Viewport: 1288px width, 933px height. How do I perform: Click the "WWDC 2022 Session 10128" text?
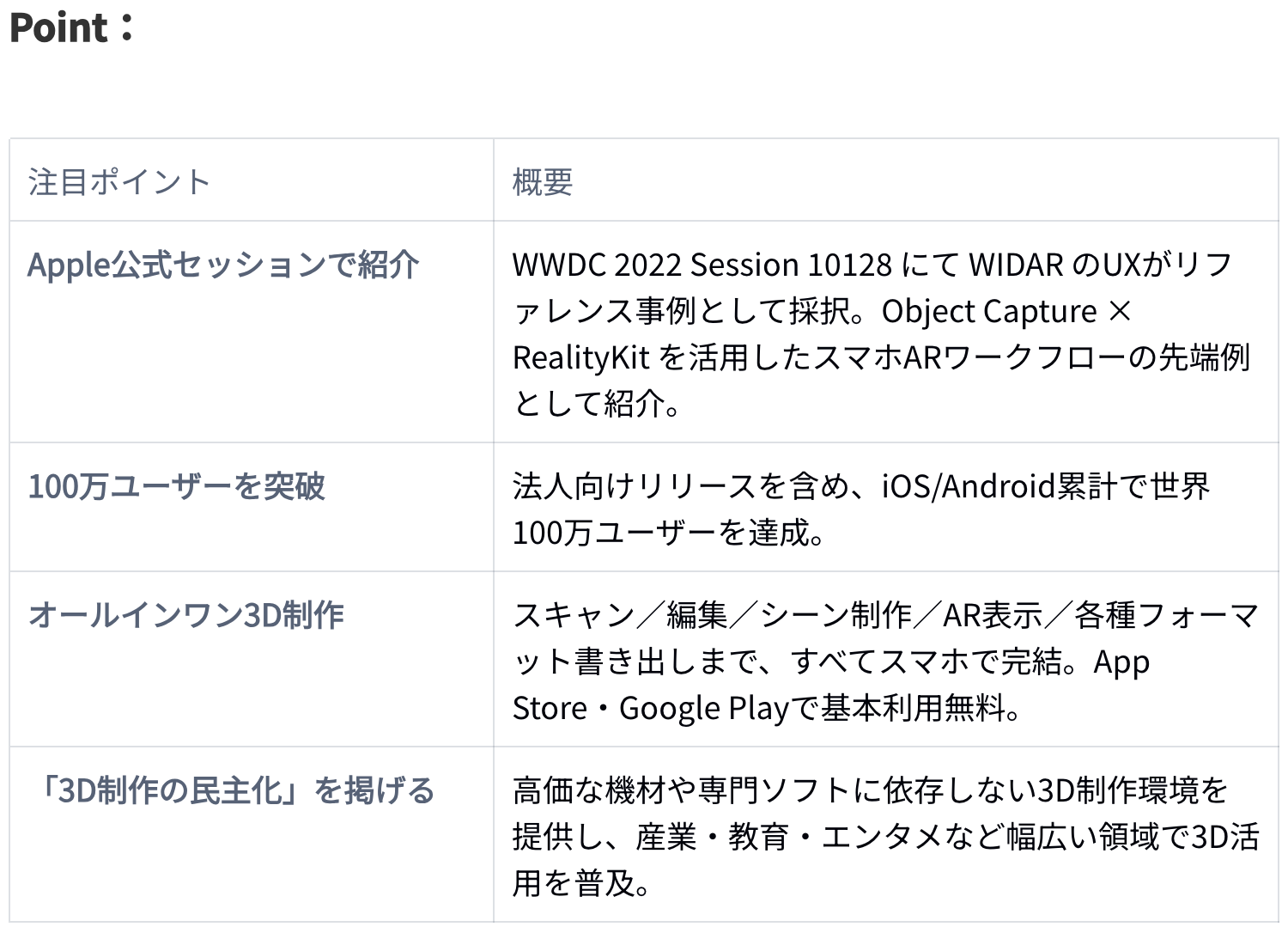click(x=702, y=265)
